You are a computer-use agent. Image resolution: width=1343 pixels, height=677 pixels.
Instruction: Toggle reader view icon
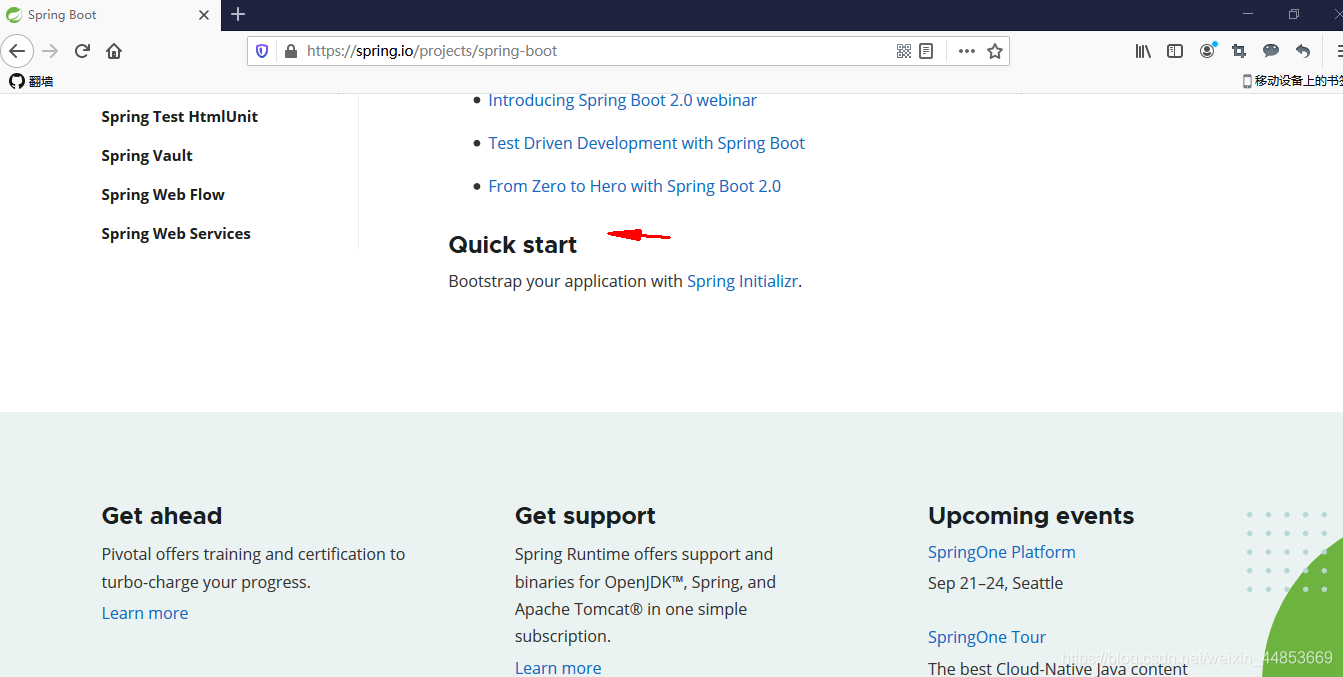coord(926,51)
